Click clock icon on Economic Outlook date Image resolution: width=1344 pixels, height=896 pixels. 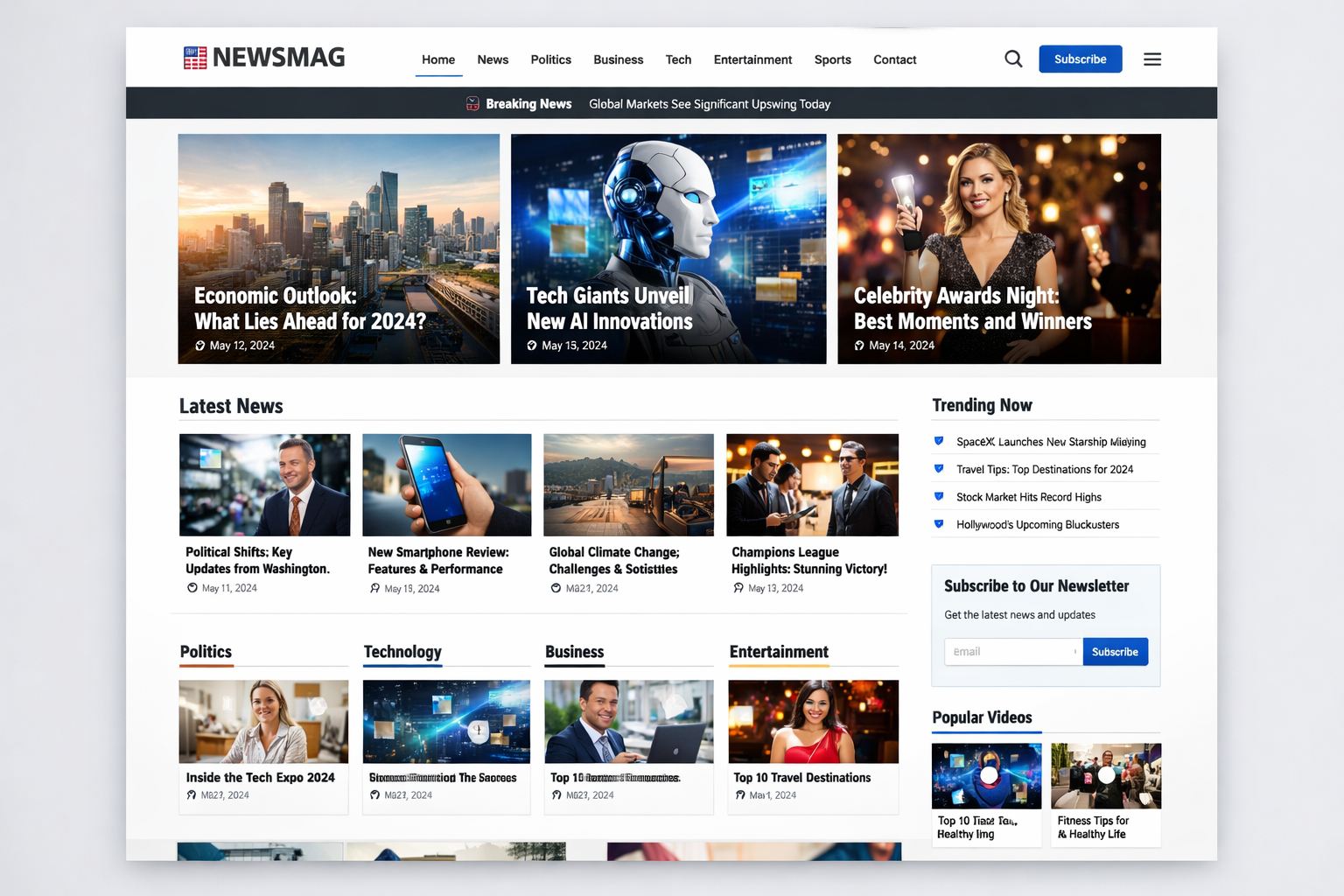click(x=199, y=345)
